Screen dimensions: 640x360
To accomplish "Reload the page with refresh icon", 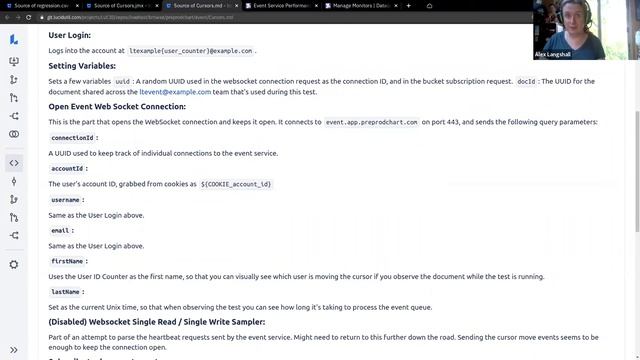I will click(29, 17).
